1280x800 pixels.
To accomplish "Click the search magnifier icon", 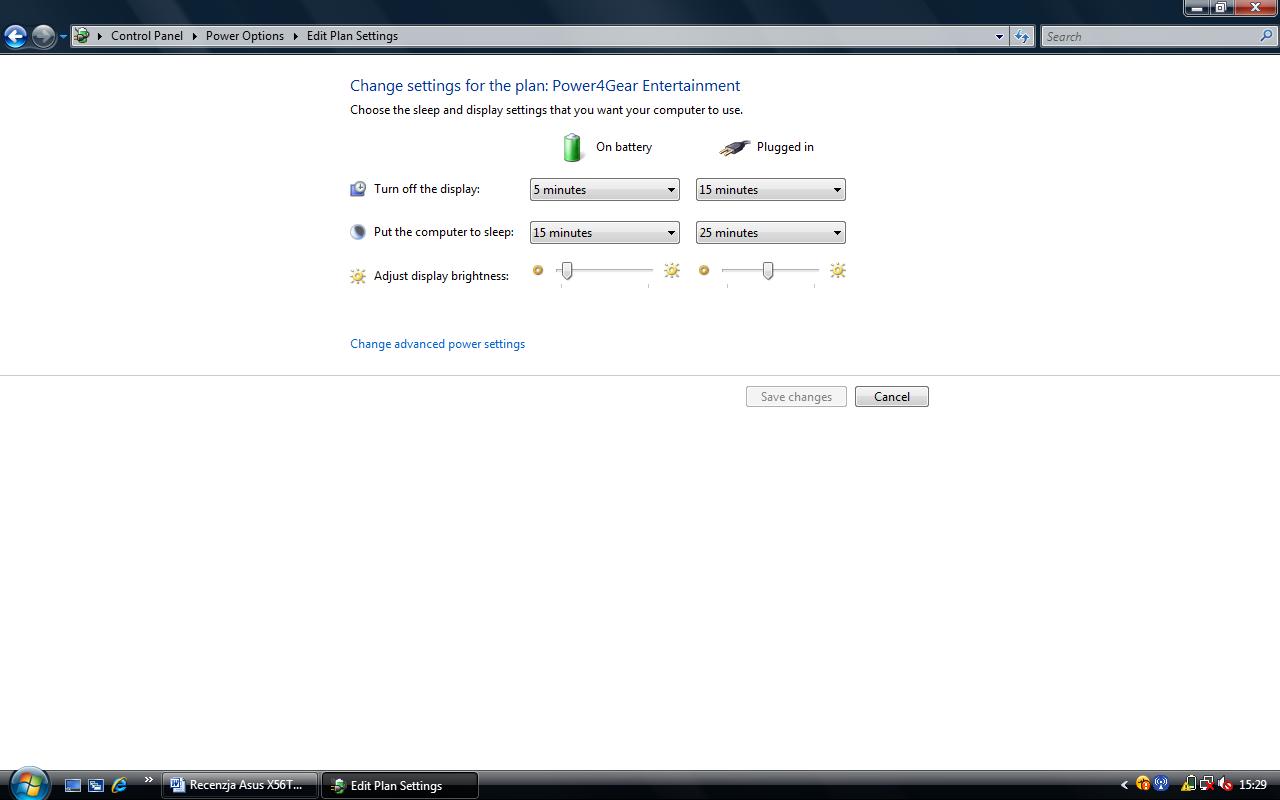I will (1267, 36).
